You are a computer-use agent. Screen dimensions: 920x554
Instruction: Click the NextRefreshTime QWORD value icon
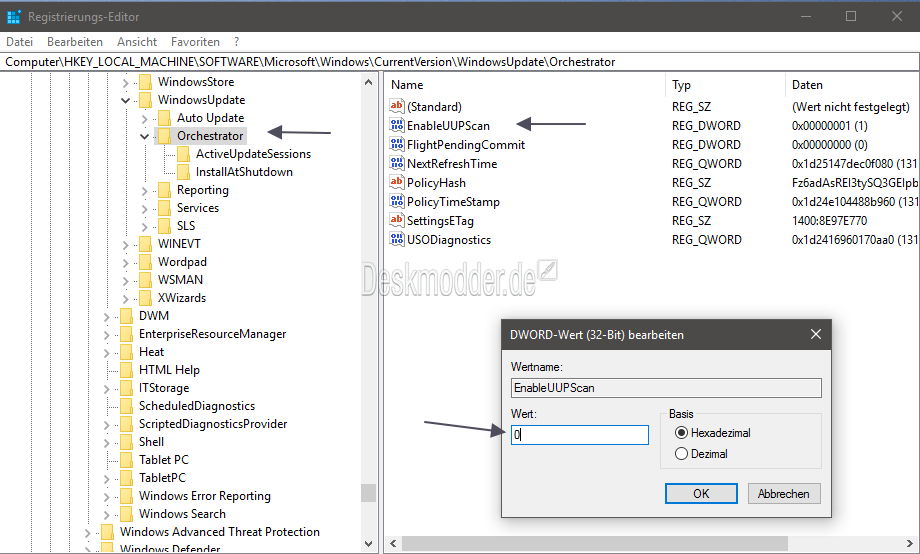pyautogui.click(x=397, y=163)
